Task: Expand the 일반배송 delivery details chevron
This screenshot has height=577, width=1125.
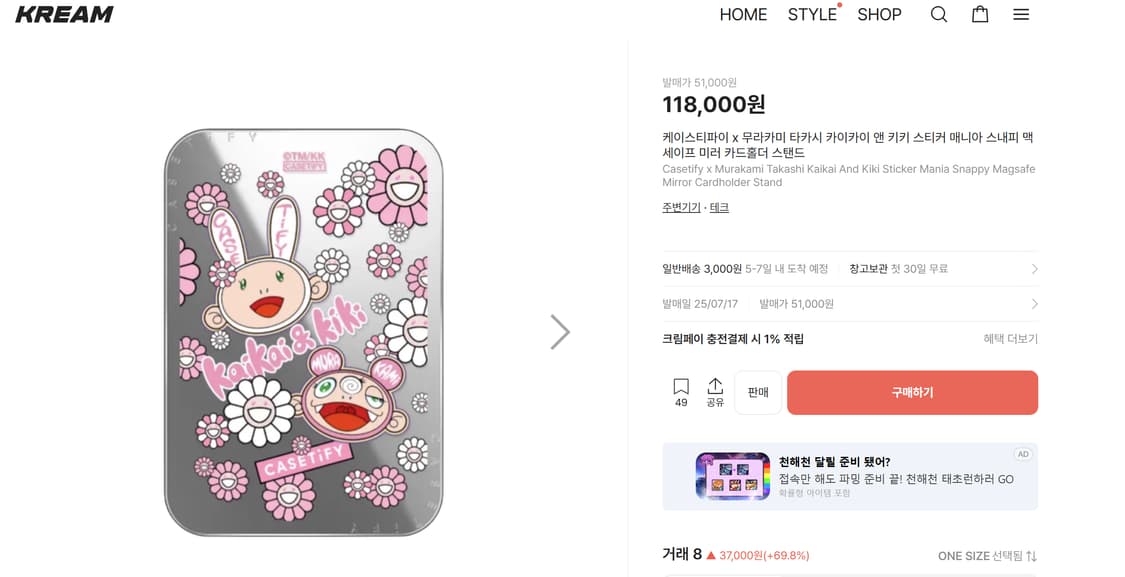Action: (x=1036, y=268)
